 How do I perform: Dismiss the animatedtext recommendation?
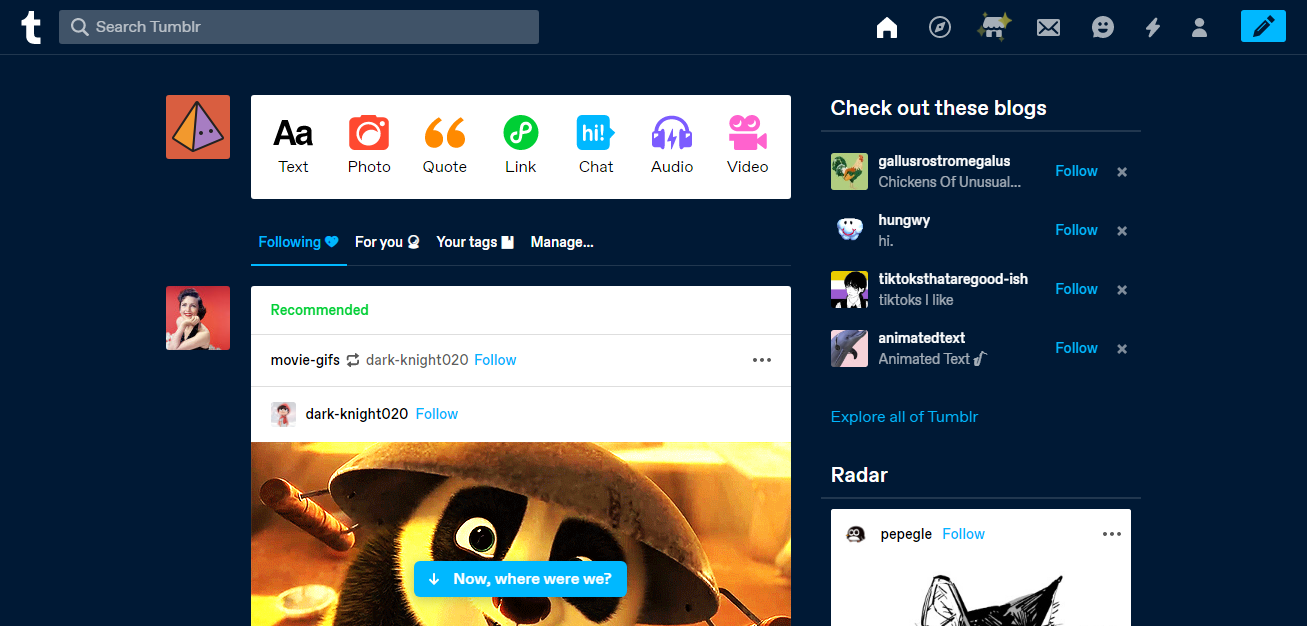(1122, 349)
